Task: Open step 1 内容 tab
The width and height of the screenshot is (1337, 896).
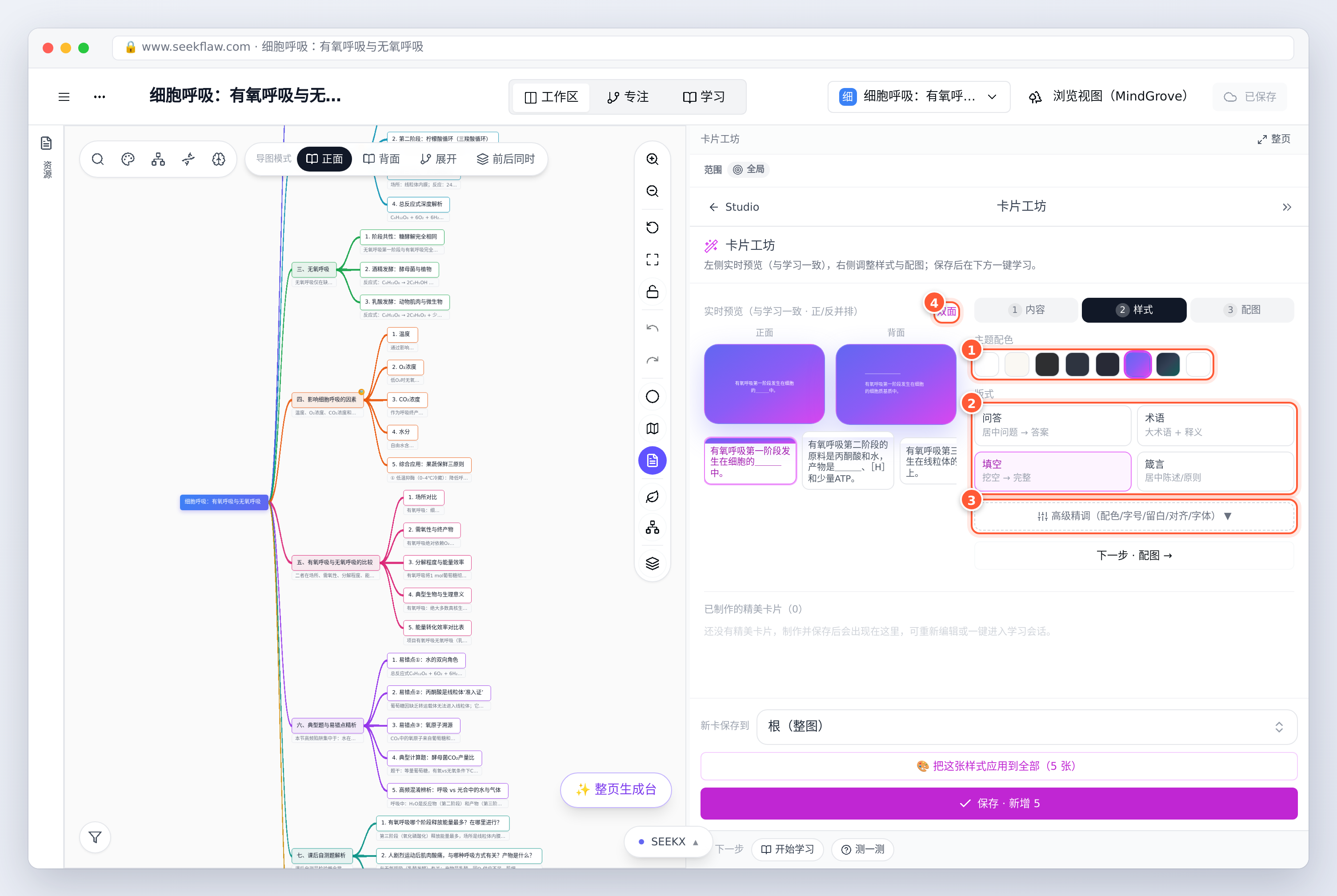Action: [1026, 310]
